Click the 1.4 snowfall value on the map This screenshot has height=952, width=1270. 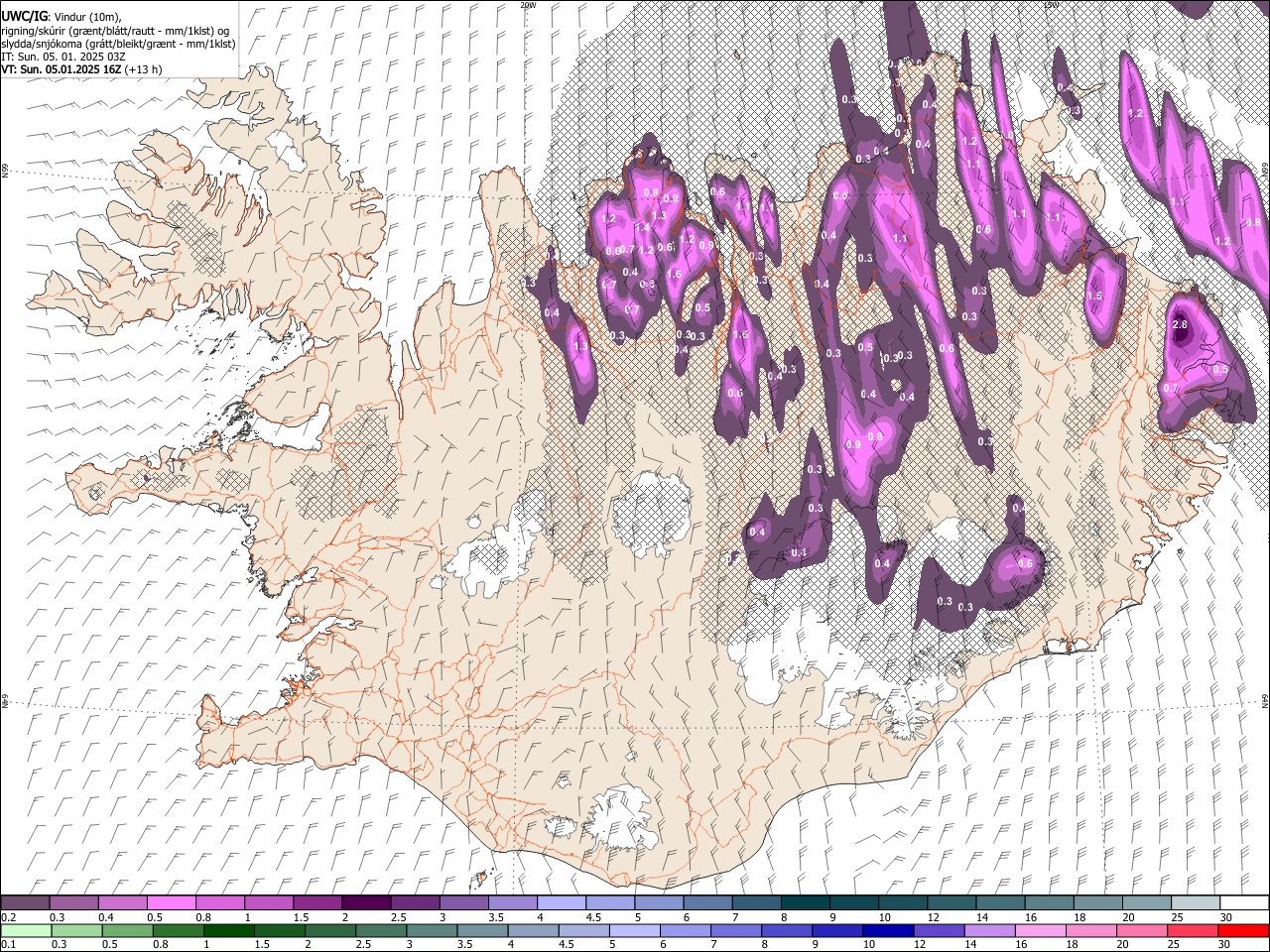tap(643, 227)
